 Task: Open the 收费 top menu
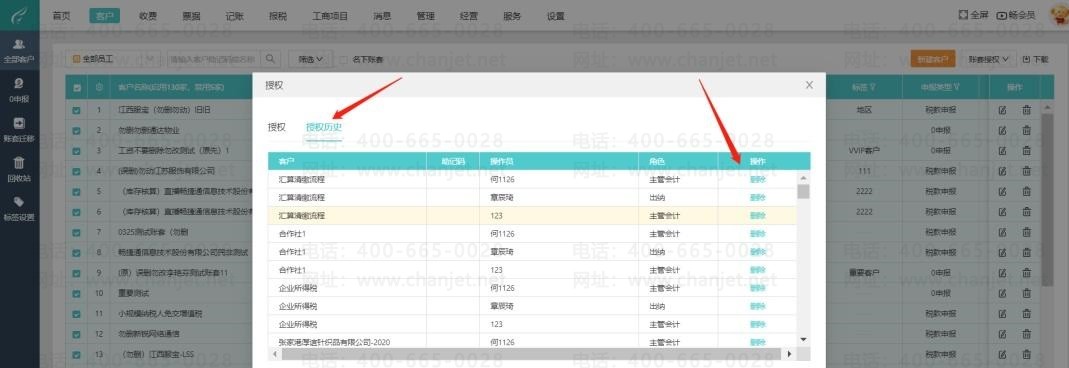point(147,15)
